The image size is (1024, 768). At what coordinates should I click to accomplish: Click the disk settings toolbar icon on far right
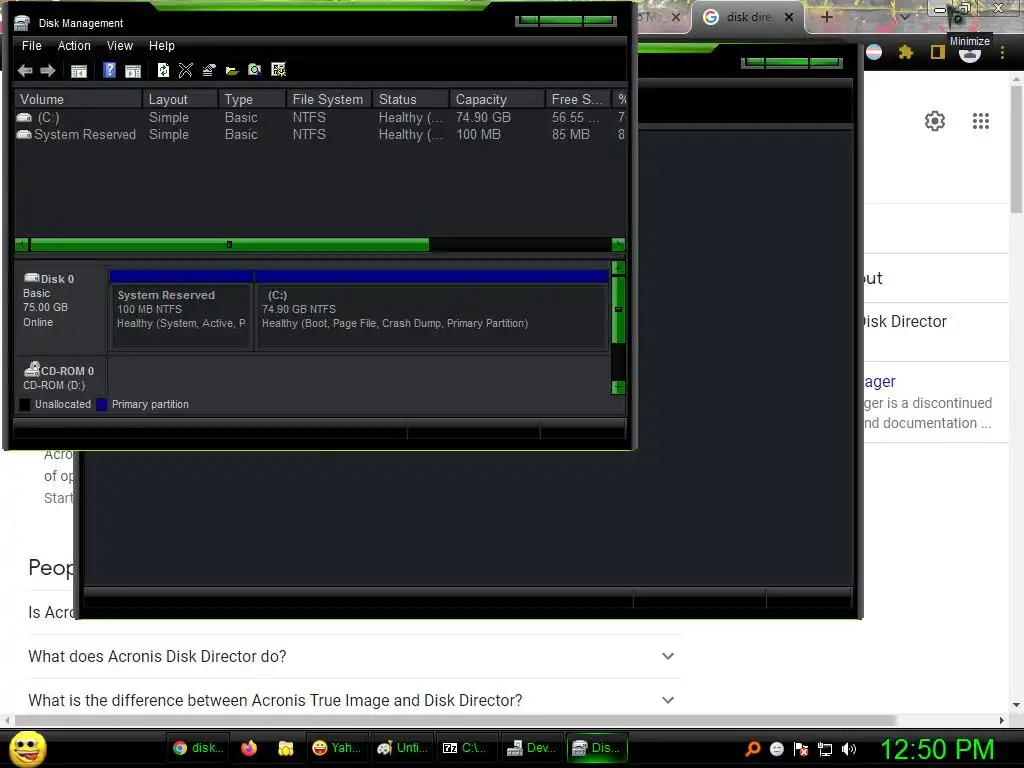[x=278, y=70]
